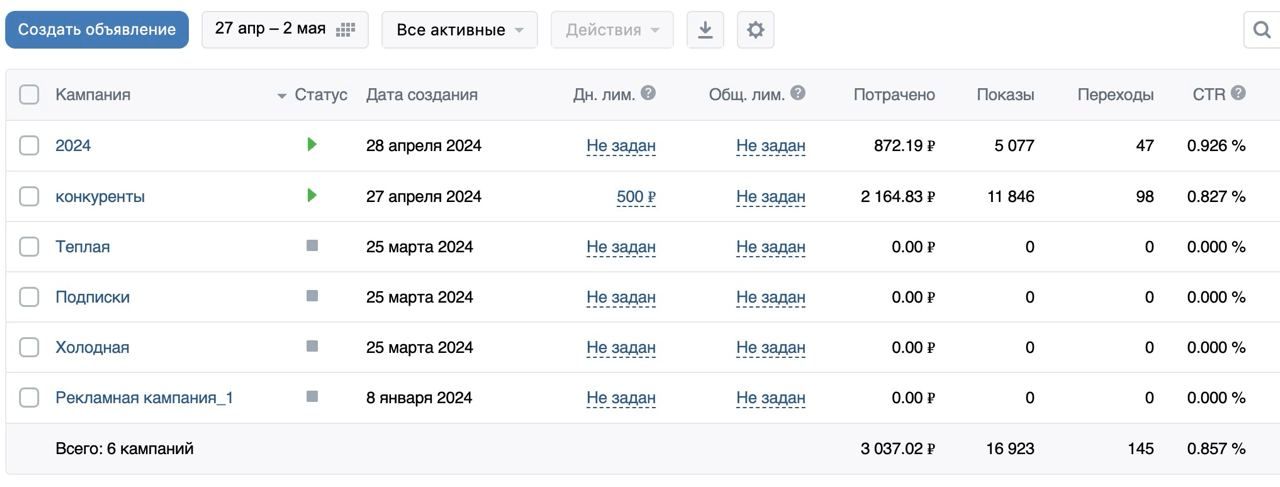Viewport: 1280px width, 487px height.
Task: Click help icon next to CTR
Action: 1238,93
